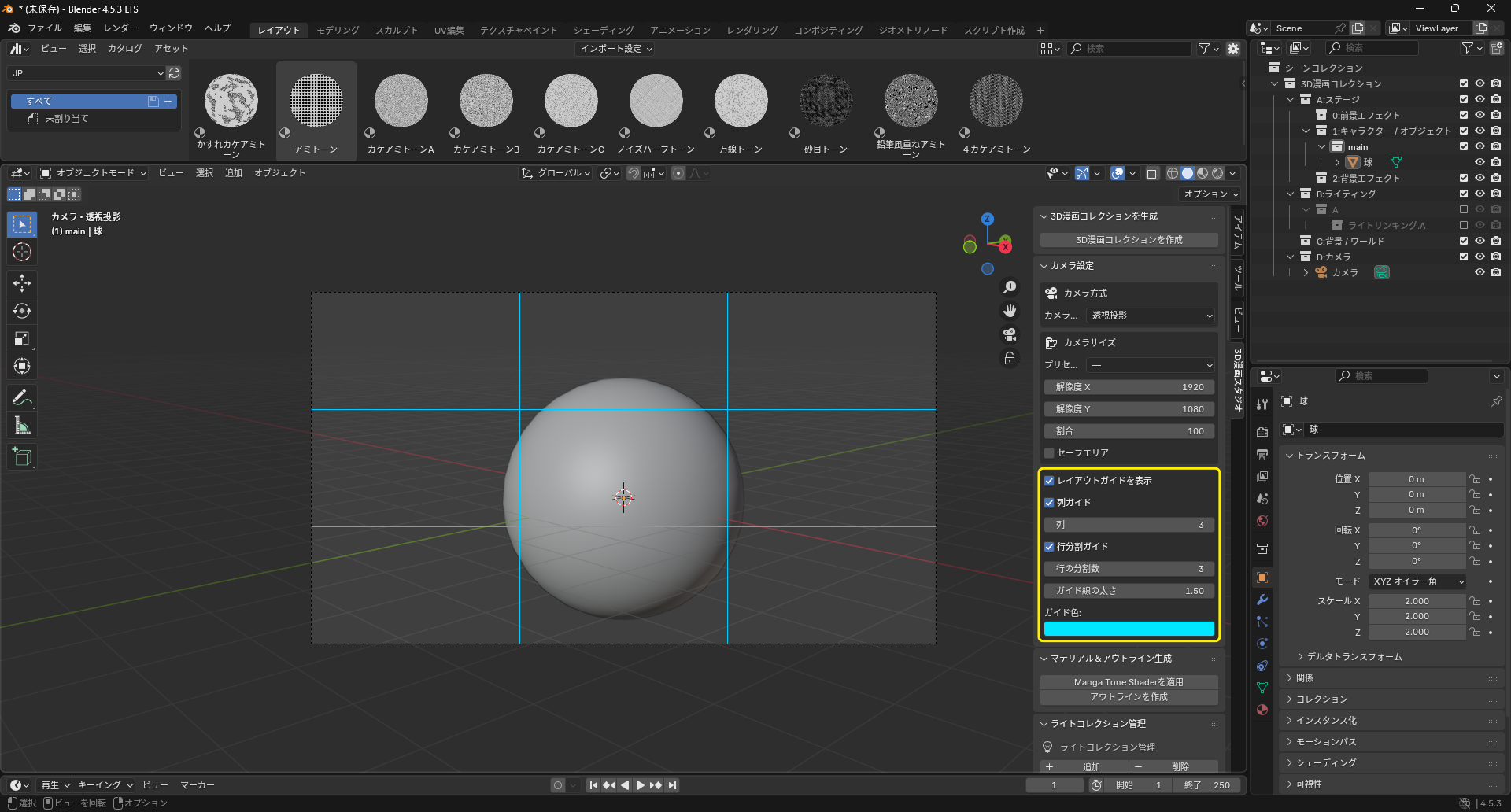
Task: Click the light collection 削除 button
Action: click(1173, 766)
